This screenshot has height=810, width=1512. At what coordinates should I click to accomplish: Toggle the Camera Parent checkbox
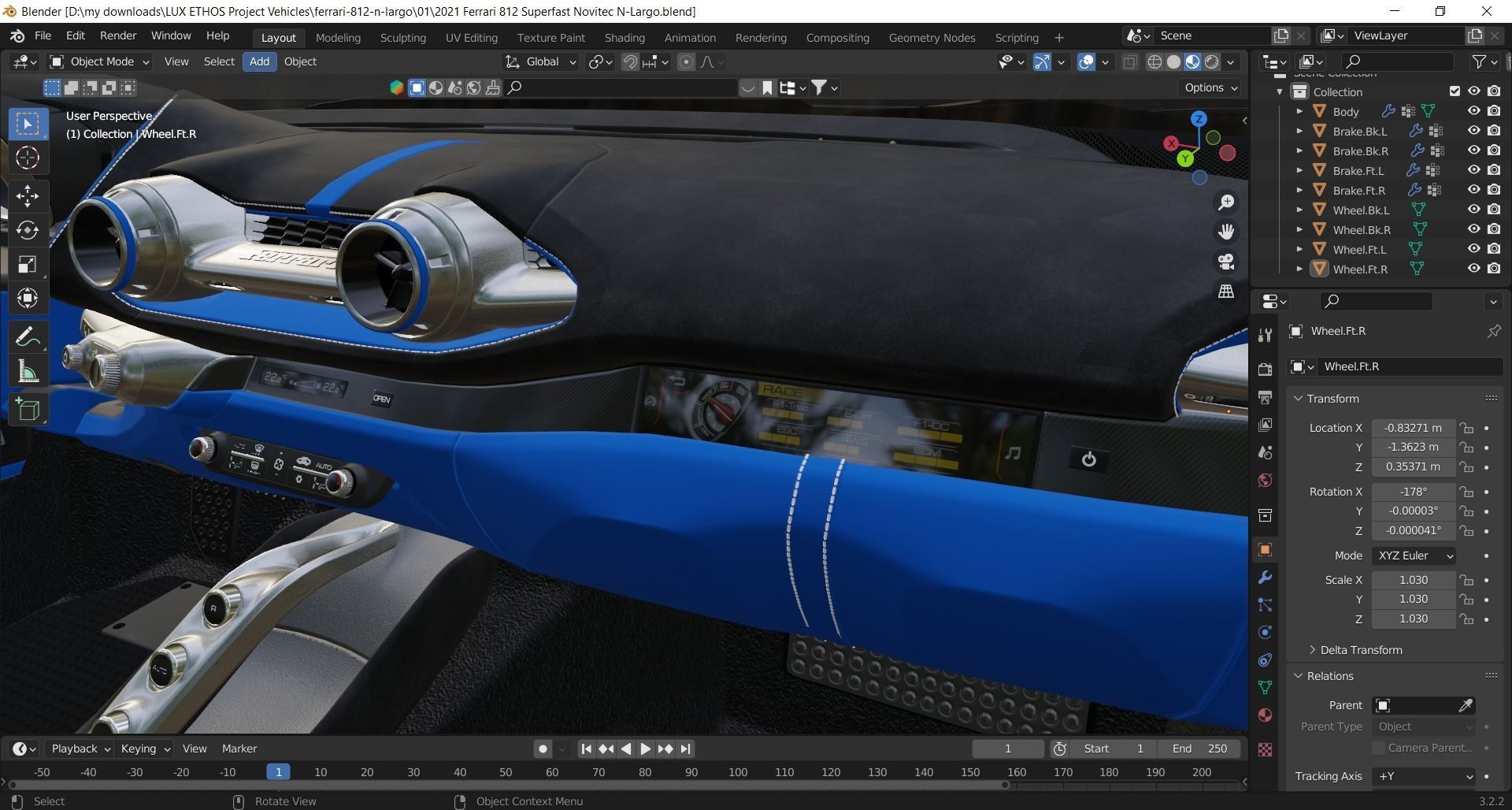[1378, 748]
